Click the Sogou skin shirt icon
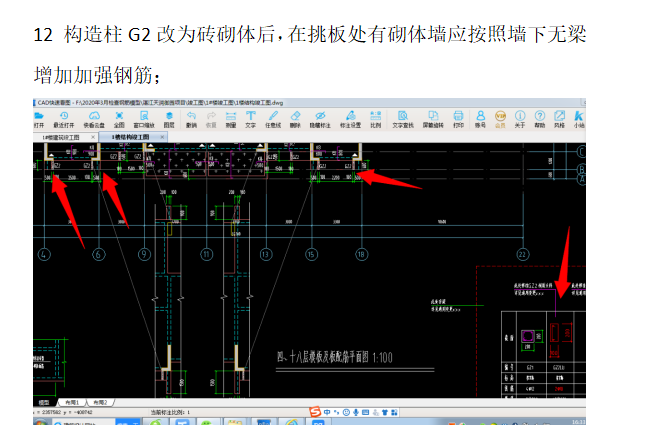671x433 pixels. (x=385, y=412)
